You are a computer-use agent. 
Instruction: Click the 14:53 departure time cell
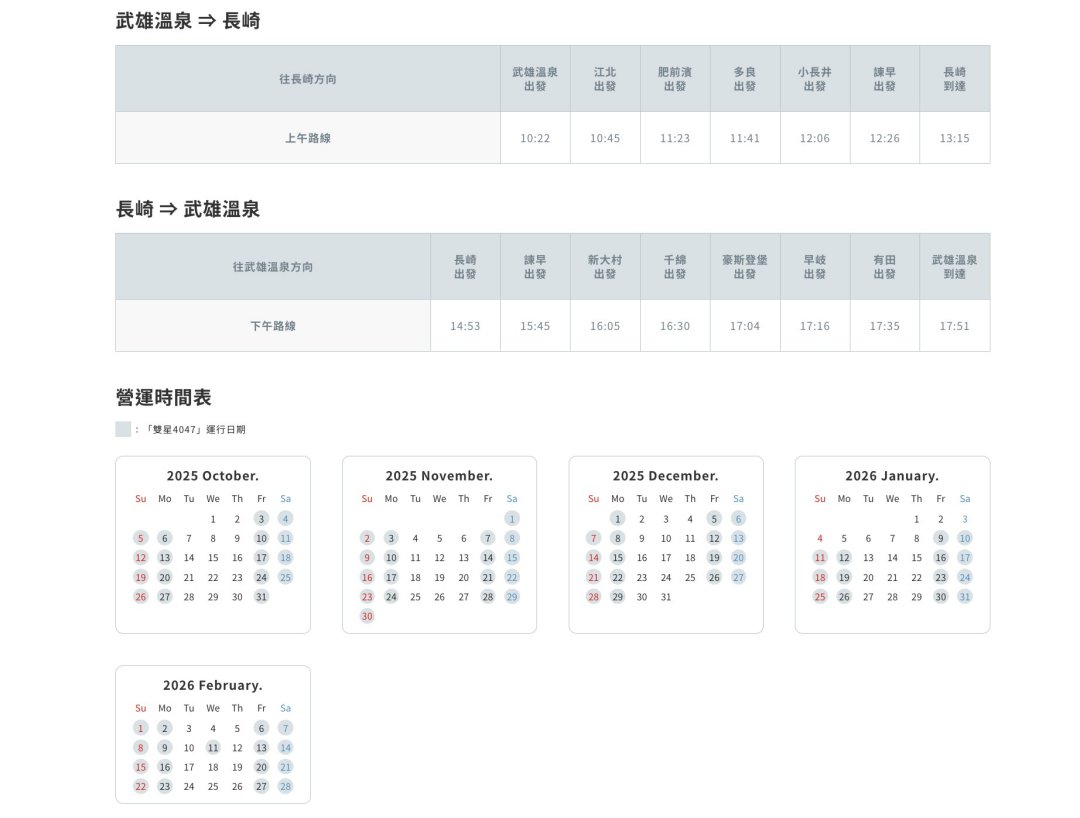466,326
